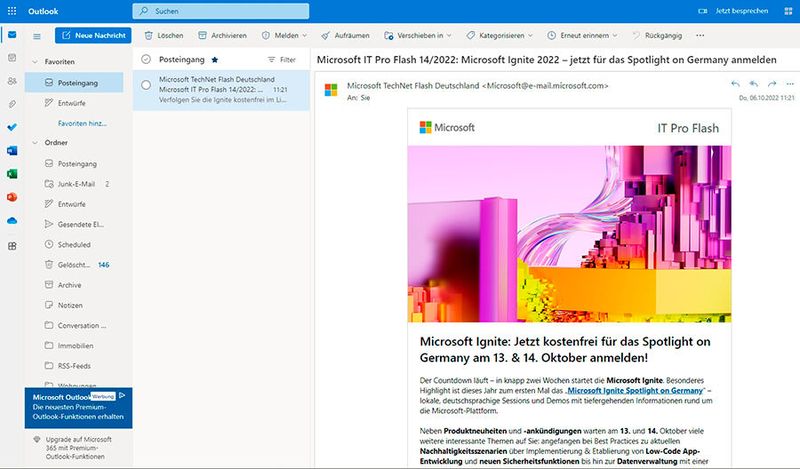The image size is (800, 469).
Task: Open the Melden dropdown
Action: (285, 35)
